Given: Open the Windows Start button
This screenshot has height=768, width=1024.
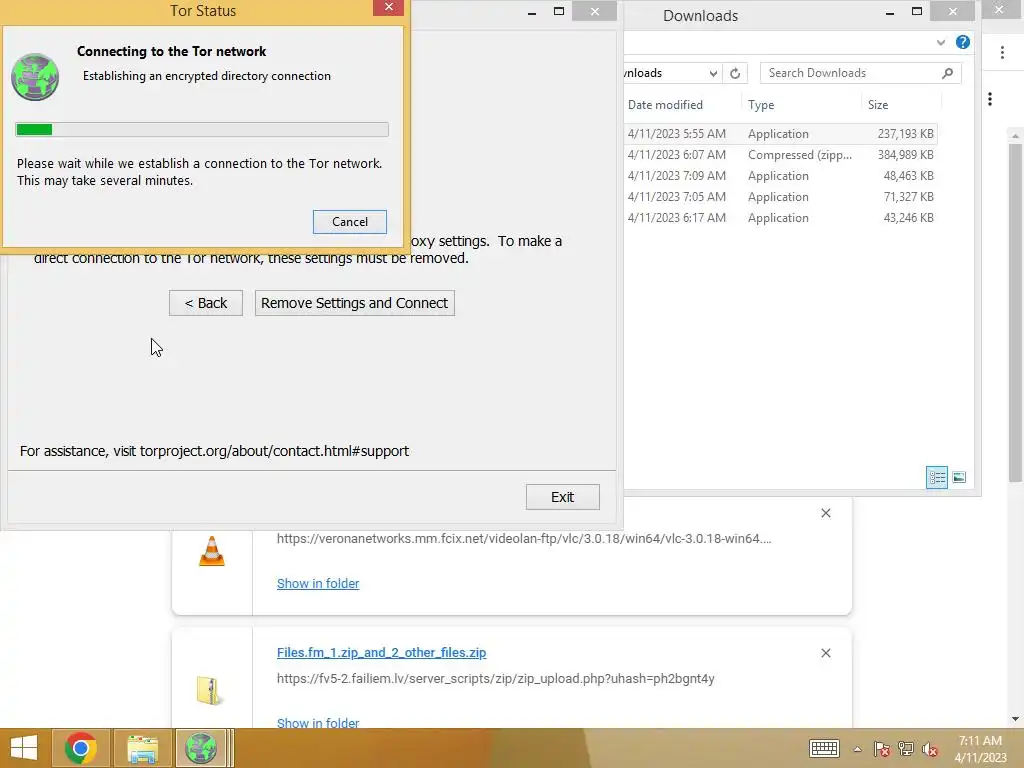Looking at the screenshot, I should point(24,748).
